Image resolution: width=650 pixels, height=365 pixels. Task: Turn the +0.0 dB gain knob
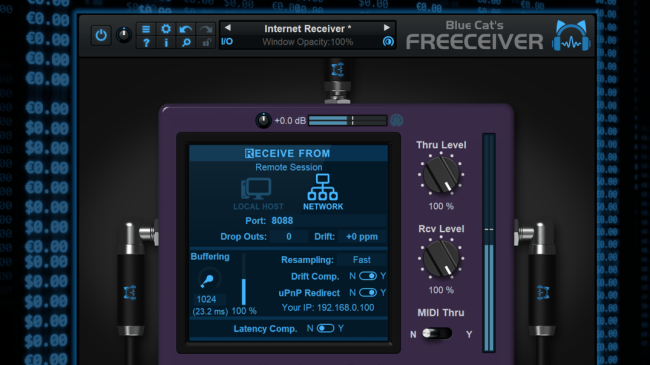(x=263, y=120)
